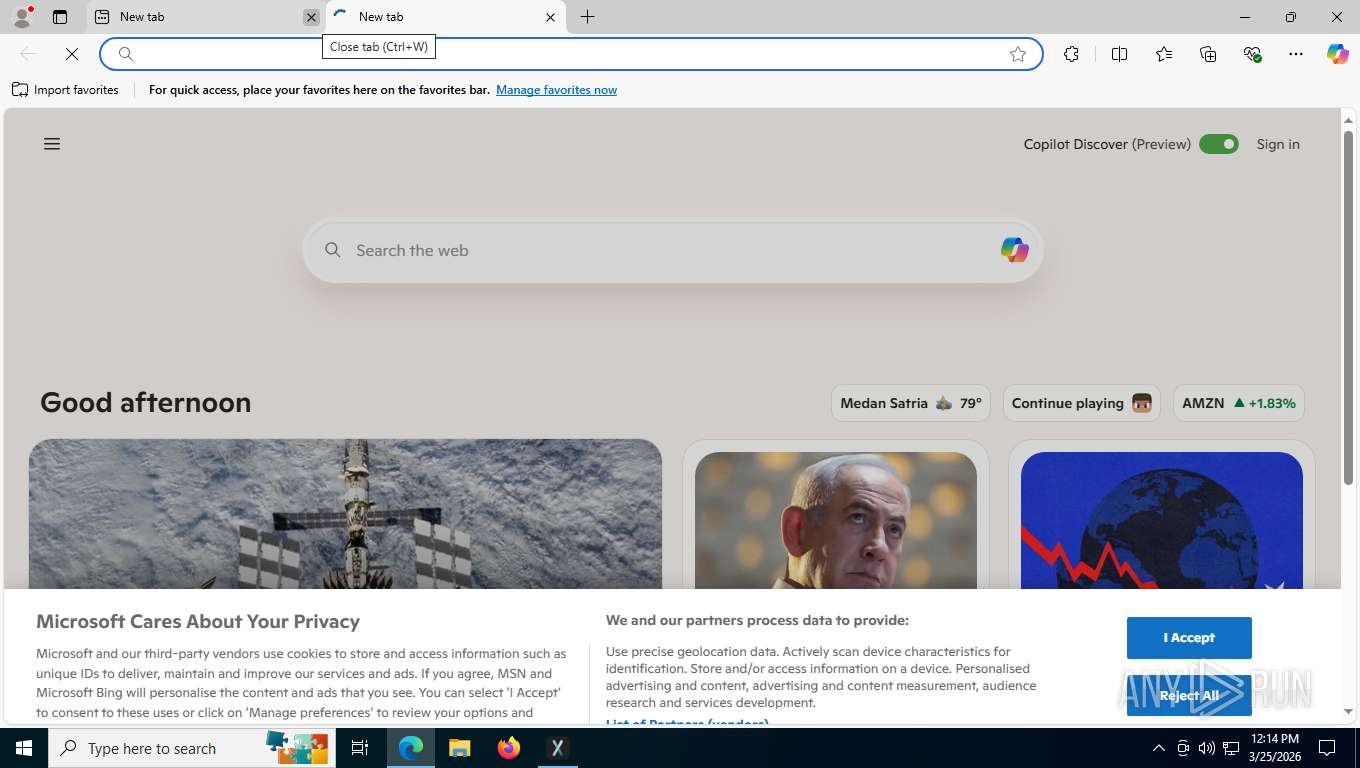Open a new tab with plus button

[588, 17]
